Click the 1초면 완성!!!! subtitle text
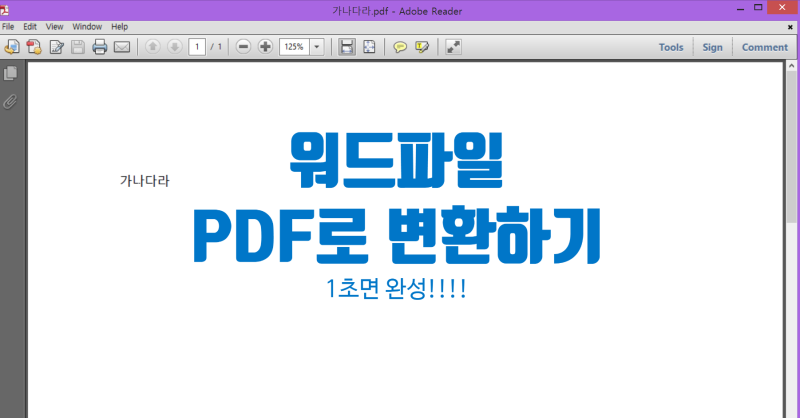Viewport: 800px width, 418px height. (x=396, y=289)
